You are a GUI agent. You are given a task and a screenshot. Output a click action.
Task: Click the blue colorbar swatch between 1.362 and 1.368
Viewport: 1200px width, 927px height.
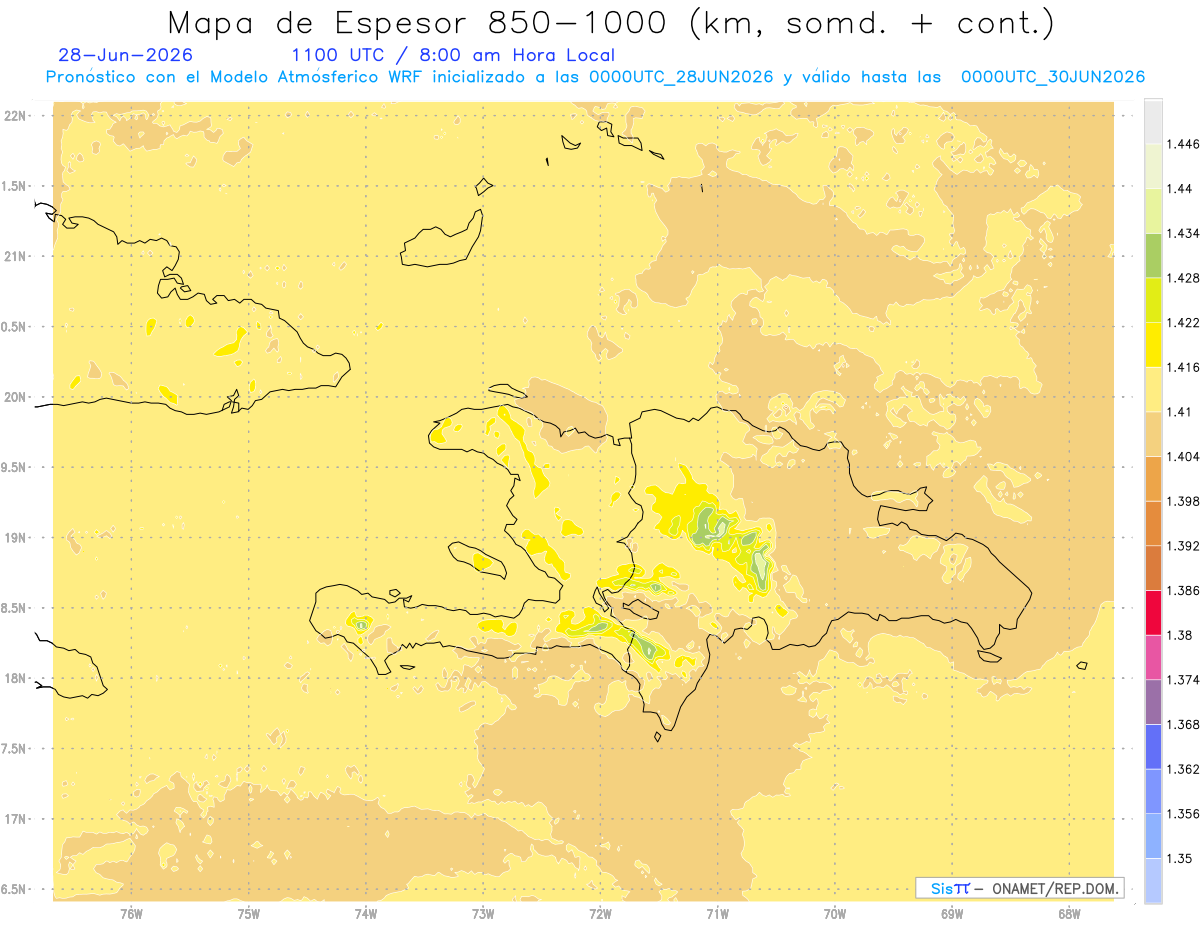[1153, 747]
